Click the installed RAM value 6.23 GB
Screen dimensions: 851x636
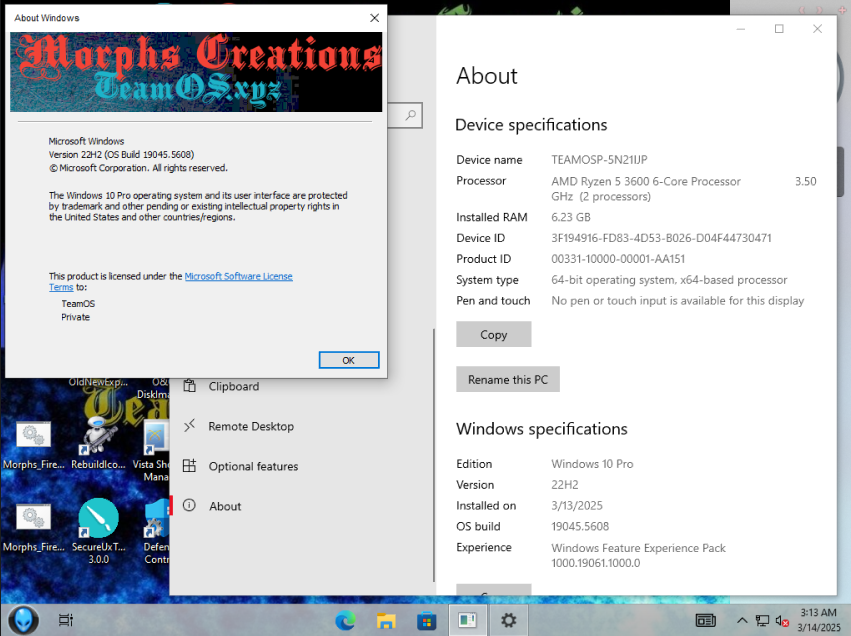point(571,217)
